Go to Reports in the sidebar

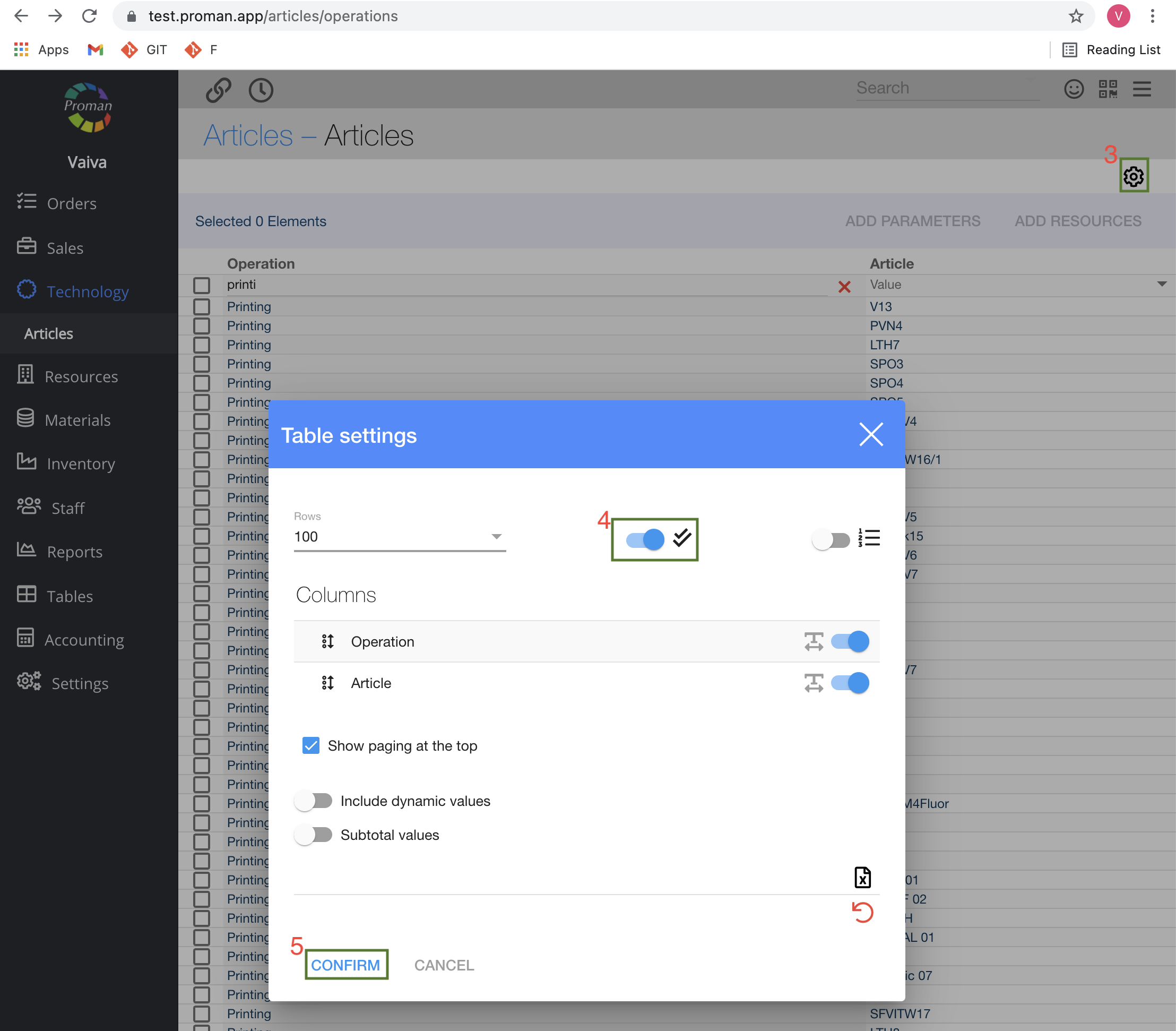tap(74, 552)
